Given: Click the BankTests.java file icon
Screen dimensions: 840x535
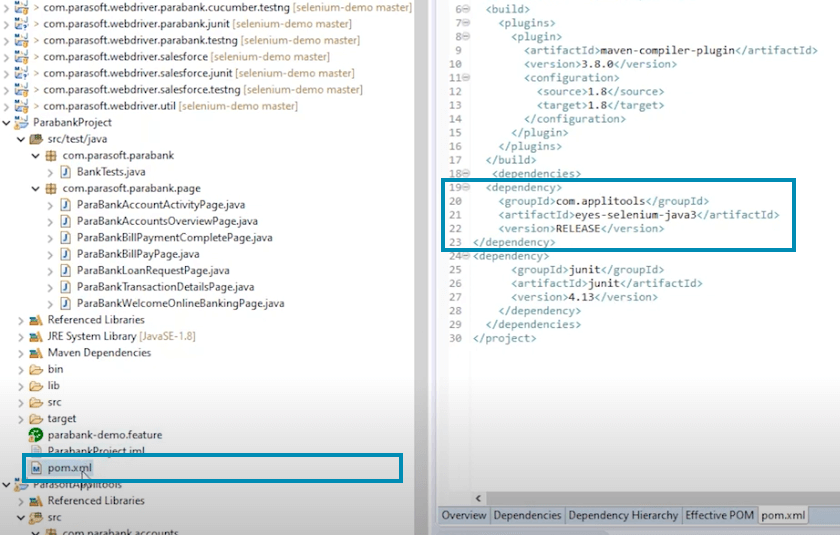Looking at the screenshot, I should tap(66, 172).
